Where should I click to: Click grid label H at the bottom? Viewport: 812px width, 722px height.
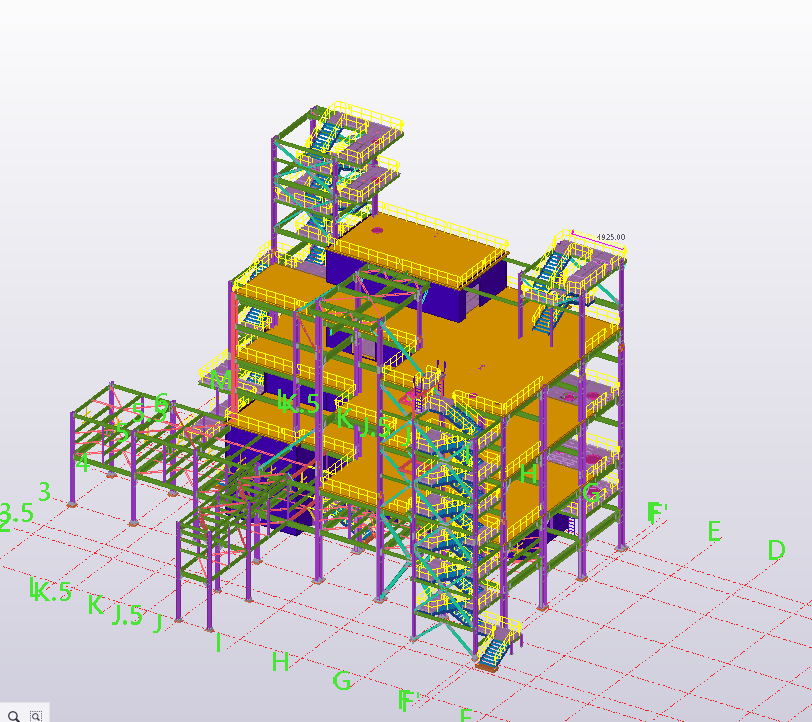281,661
